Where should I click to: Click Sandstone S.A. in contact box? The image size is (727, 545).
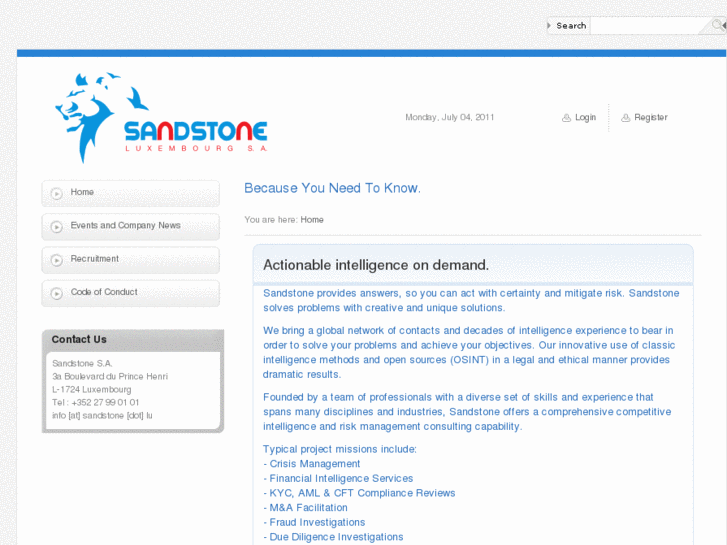[82, 364]
